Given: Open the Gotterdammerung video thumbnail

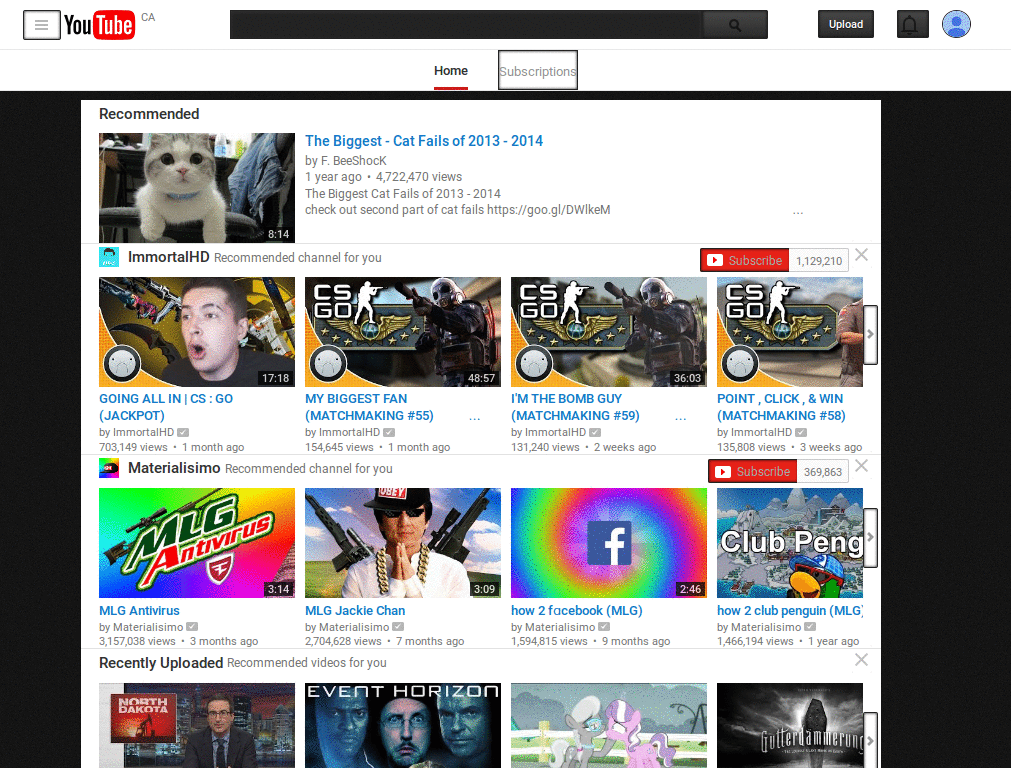Looking at the screenshot, I should click(x=790, y=726).
